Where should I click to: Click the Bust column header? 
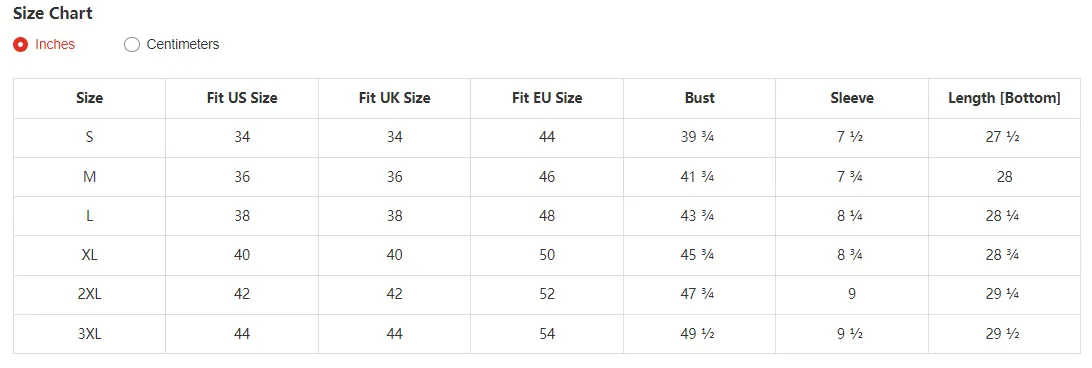click(x=699, y=98)
